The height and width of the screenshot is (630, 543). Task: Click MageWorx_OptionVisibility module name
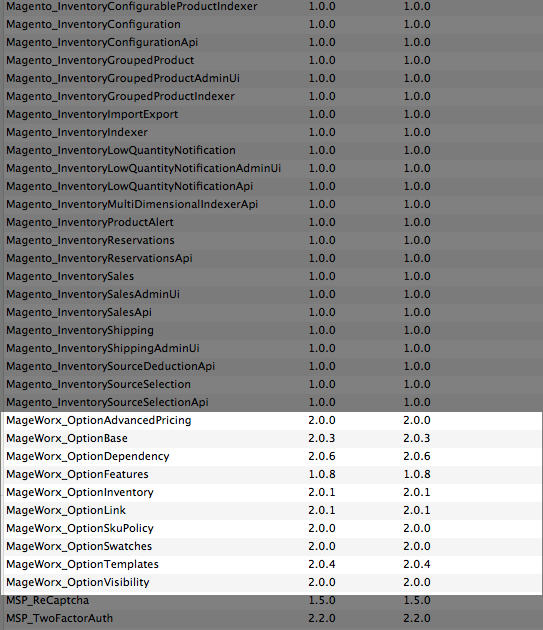(78, 583)
